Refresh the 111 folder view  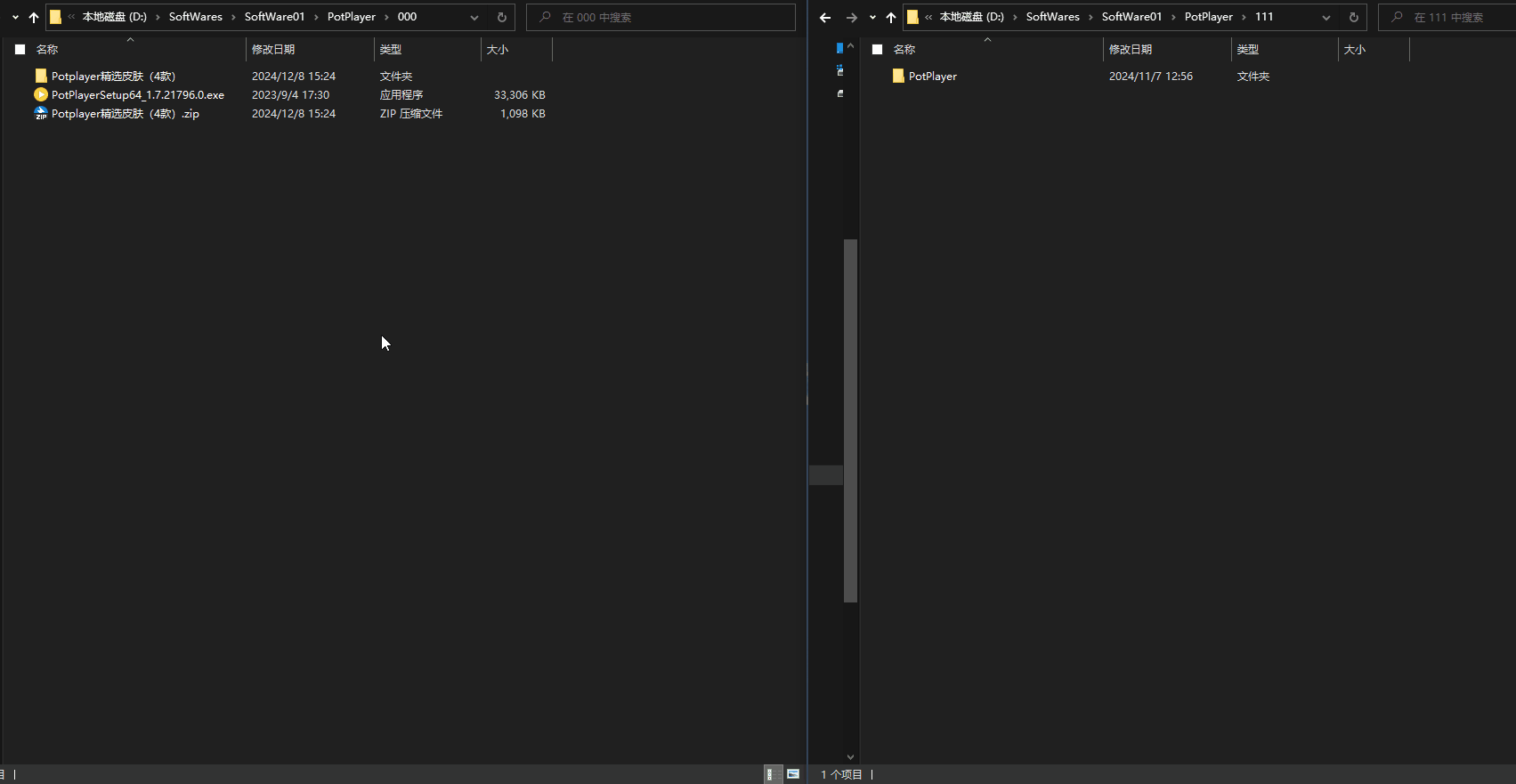pyautogui.click(x=1354, y=17)
